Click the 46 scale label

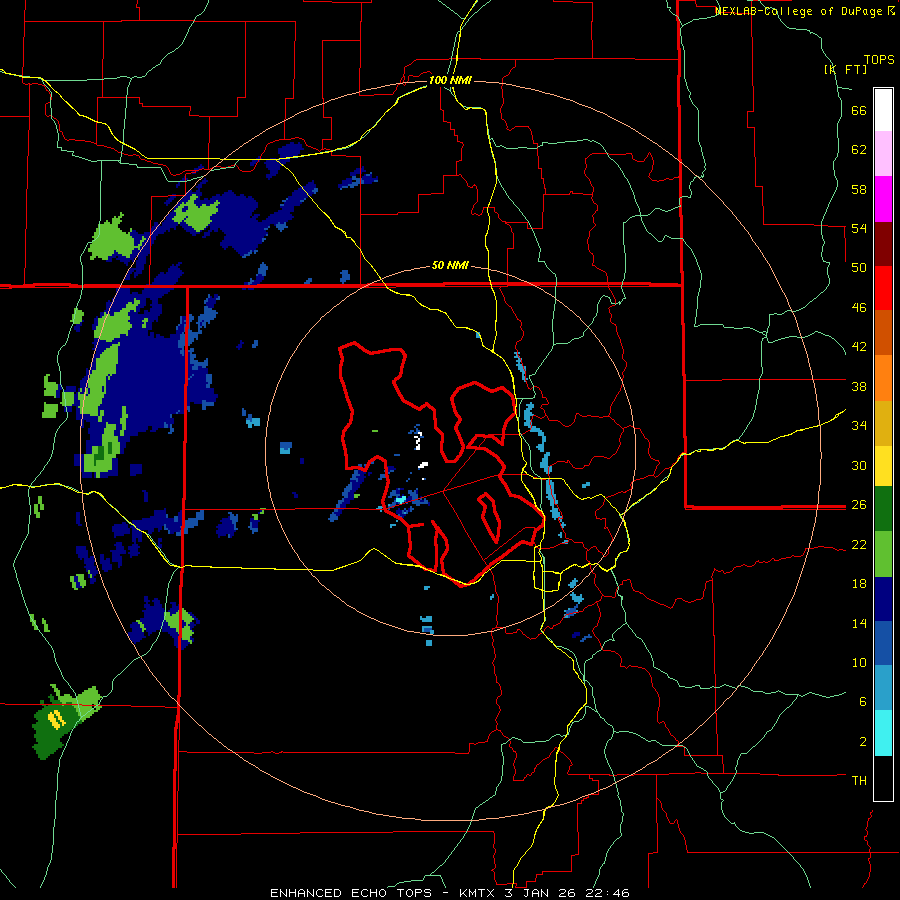859,308
